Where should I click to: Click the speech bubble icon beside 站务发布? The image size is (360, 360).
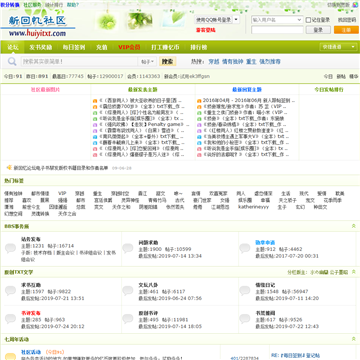(10, 248)
